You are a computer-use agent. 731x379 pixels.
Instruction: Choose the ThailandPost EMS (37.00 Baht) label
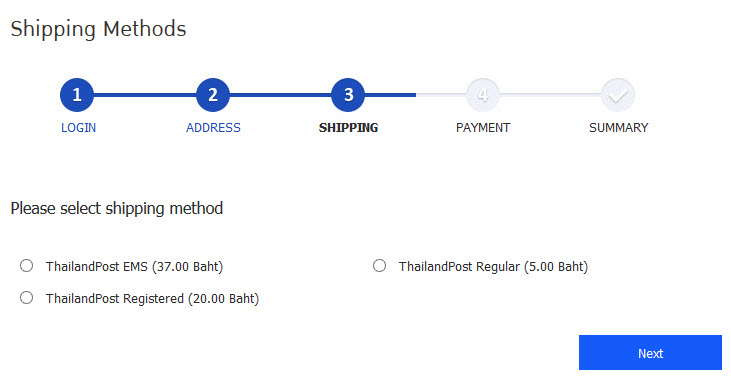(x=134, y=267)
